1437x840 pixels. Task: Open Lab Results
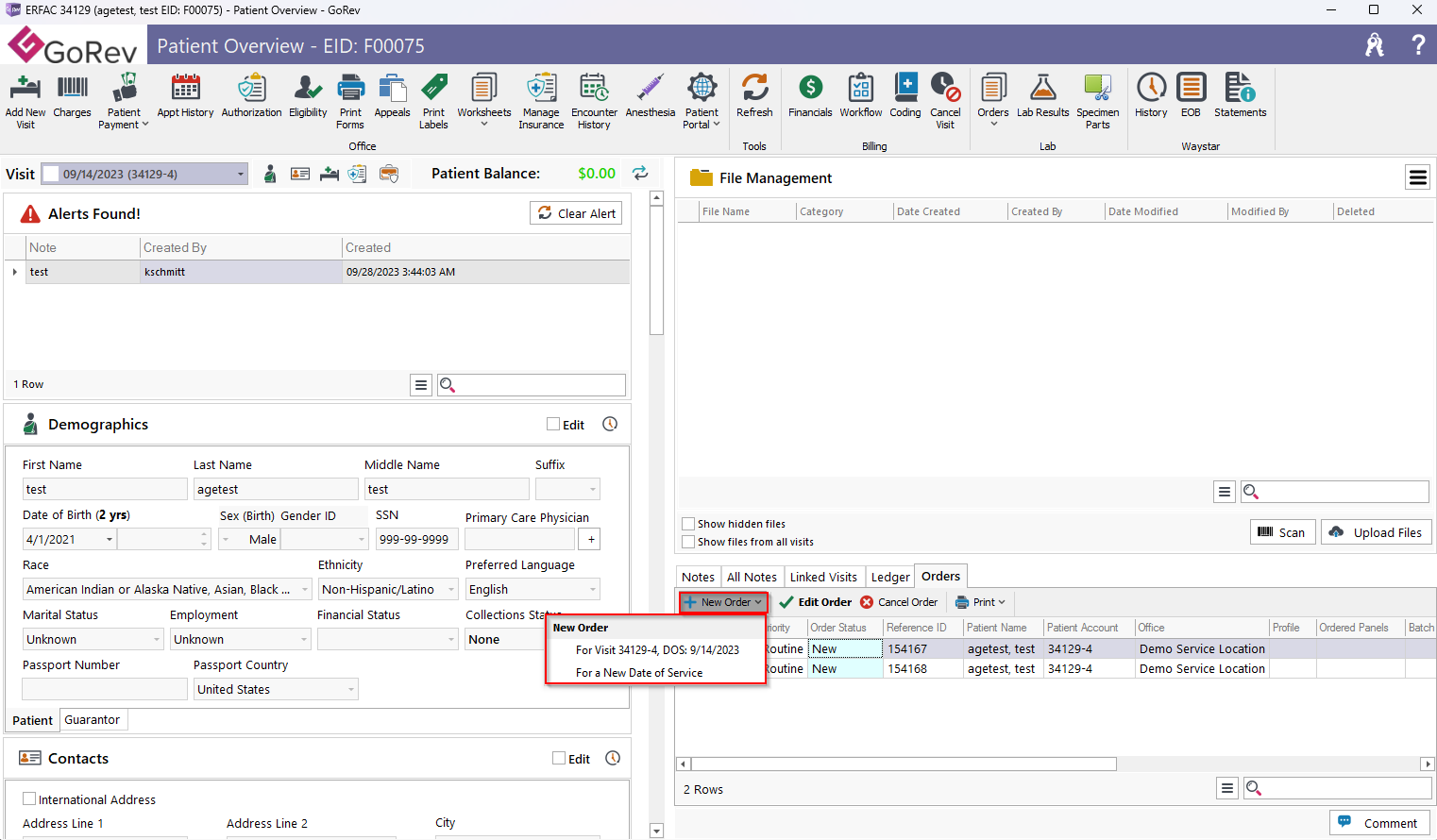pos(1043,96)
